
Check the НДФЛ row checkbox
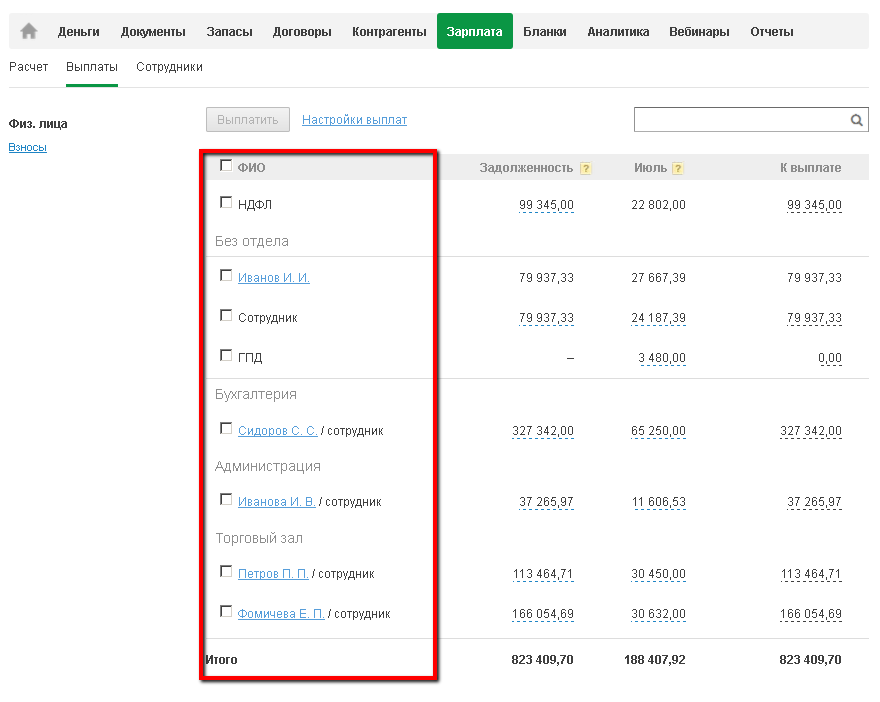pos(226,203)
